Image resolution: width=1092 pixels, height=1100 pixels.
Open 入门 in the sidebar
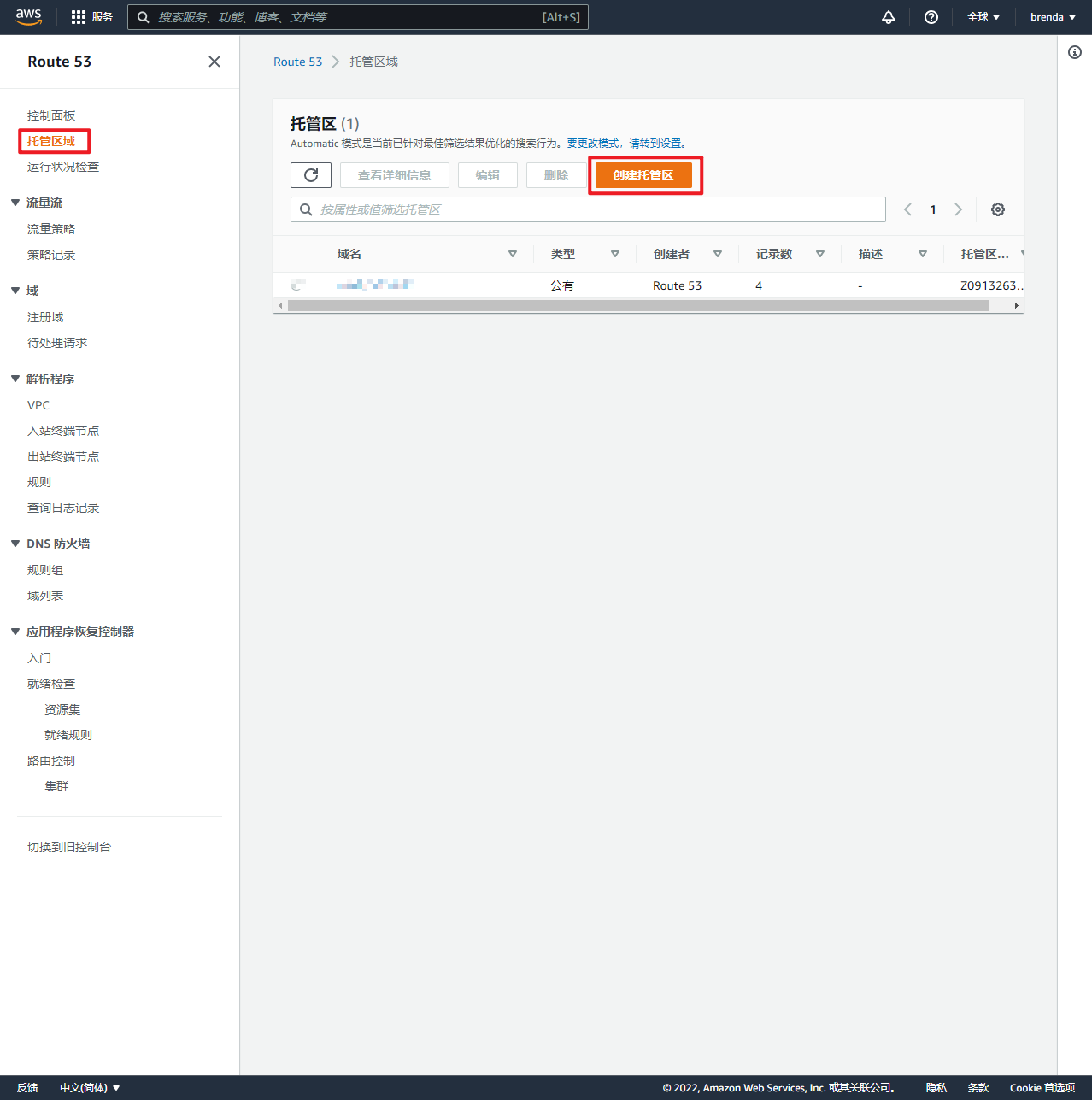tap(39, 658)
